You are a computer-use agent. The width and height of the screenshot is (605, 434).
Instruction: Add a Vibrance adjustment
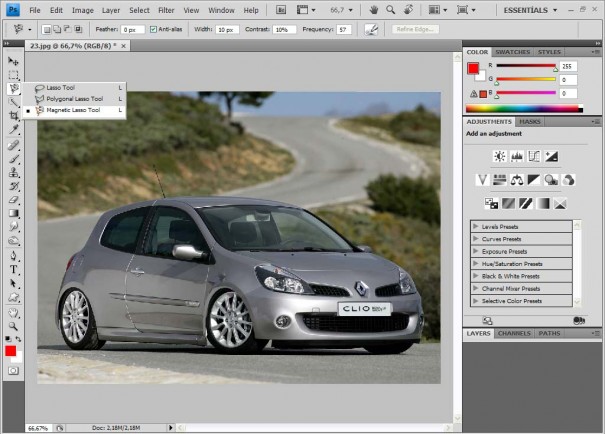tap(482, 180)
